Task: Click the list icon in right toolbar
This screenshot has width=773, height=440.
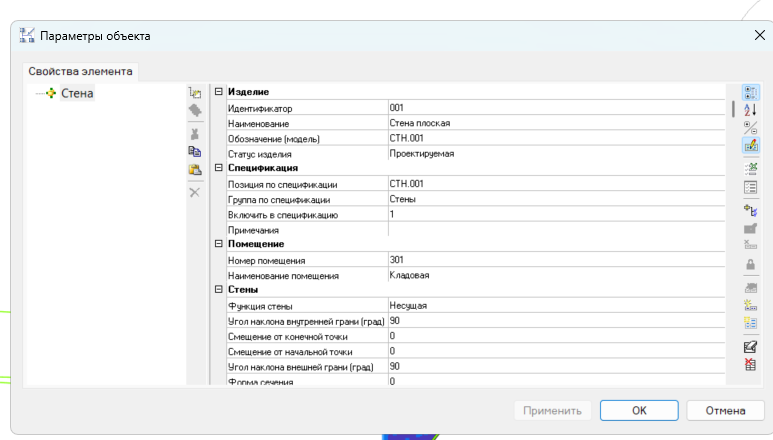Action: 750,186
